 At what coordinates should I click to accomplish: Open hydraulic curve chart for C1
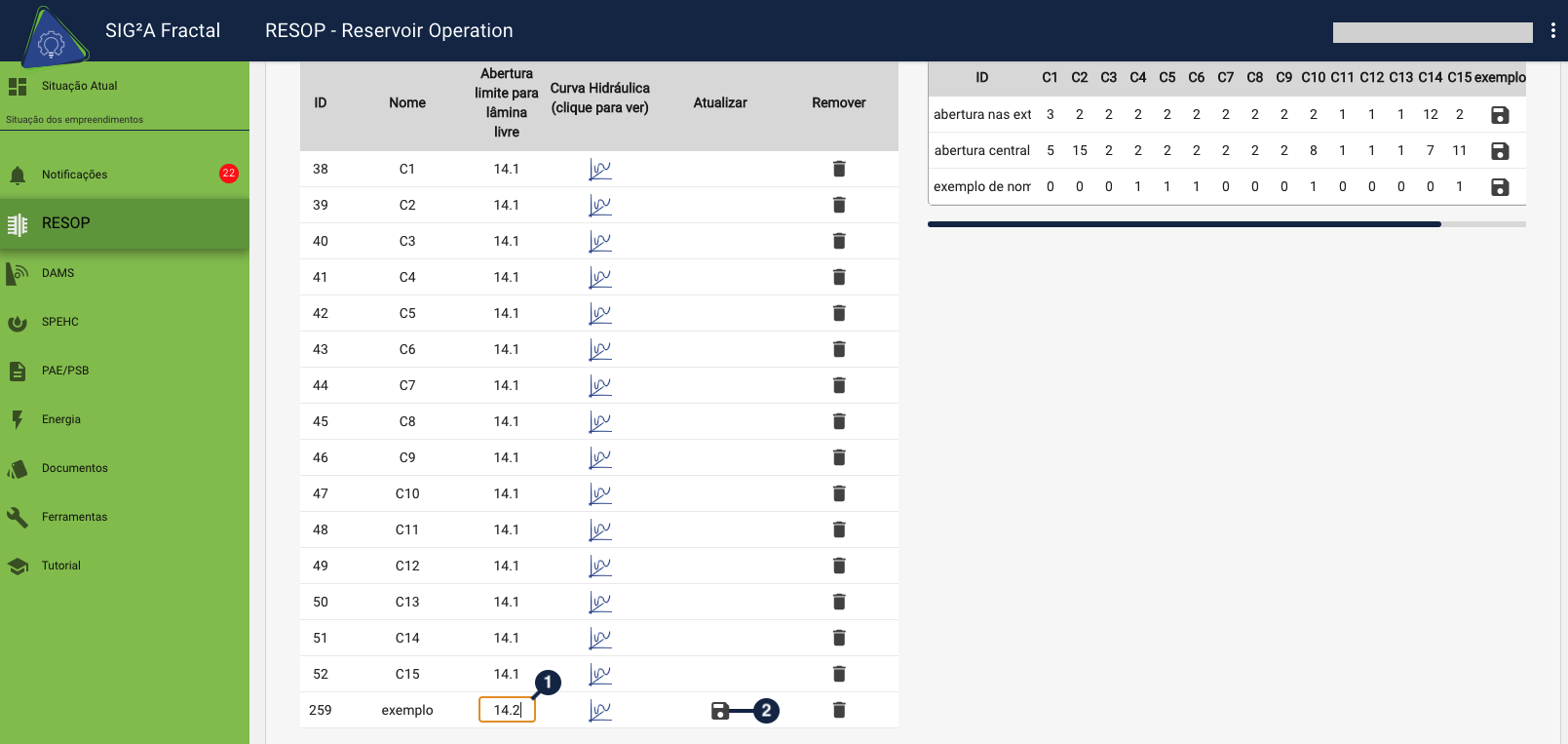click(x=600, y=170)
